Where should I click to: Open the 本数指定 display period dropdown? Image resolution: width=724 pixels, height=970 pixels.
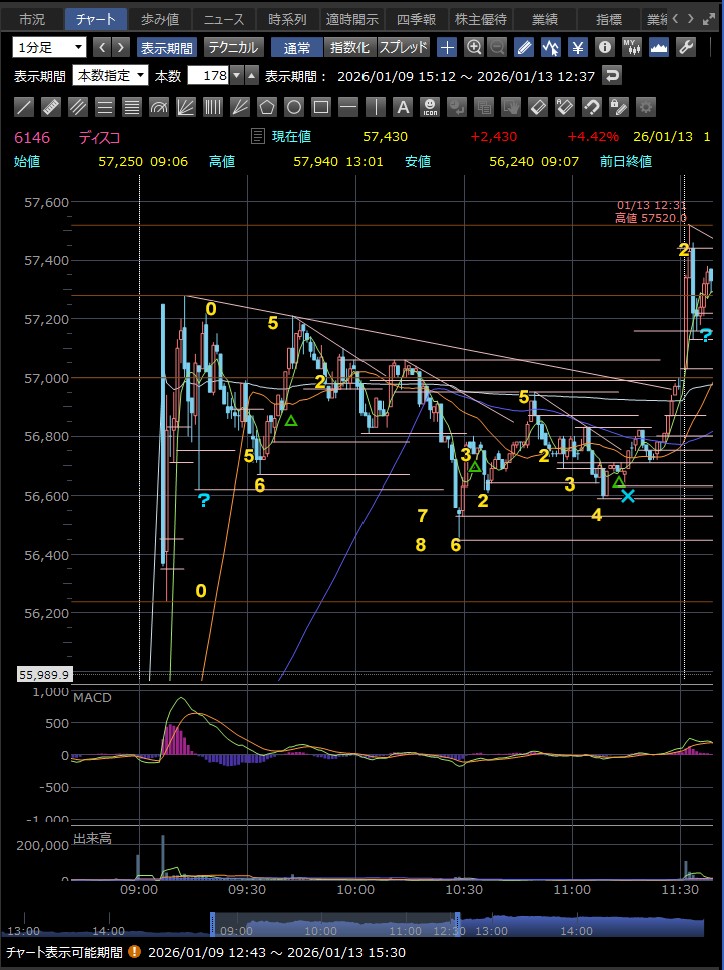[111, 75]
